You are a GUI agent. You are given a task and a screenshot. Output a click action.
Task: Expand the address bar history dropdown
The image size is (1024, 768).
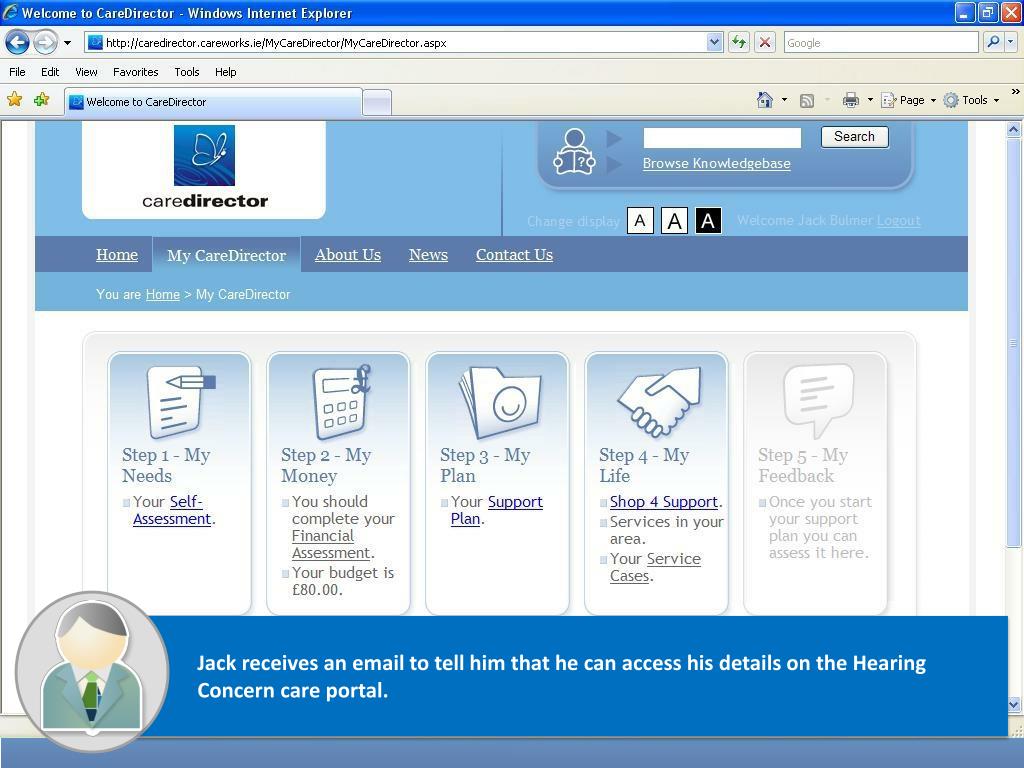pyautogui.click(x=714, y=43)
